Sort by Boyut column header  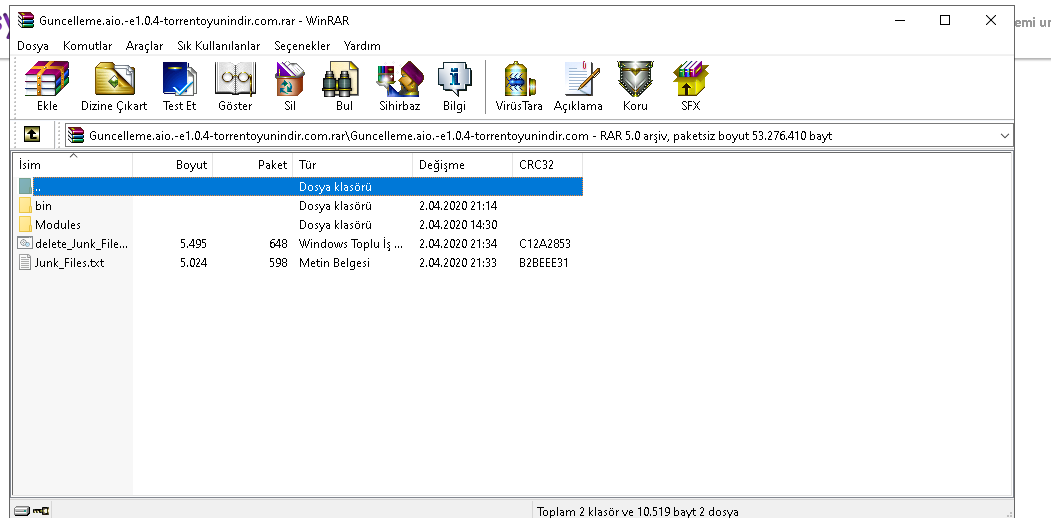[173, 165]
